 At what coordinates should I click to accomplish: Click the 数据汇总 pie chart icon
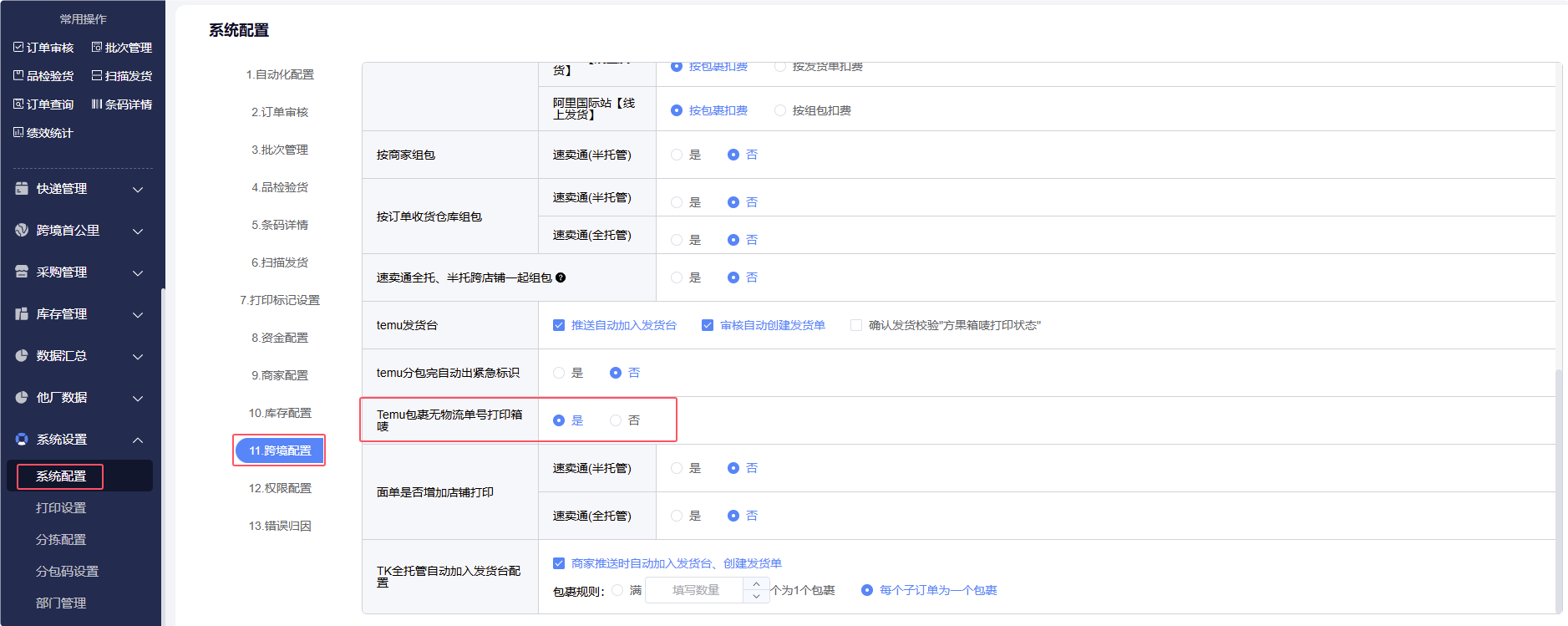(22, 356)
